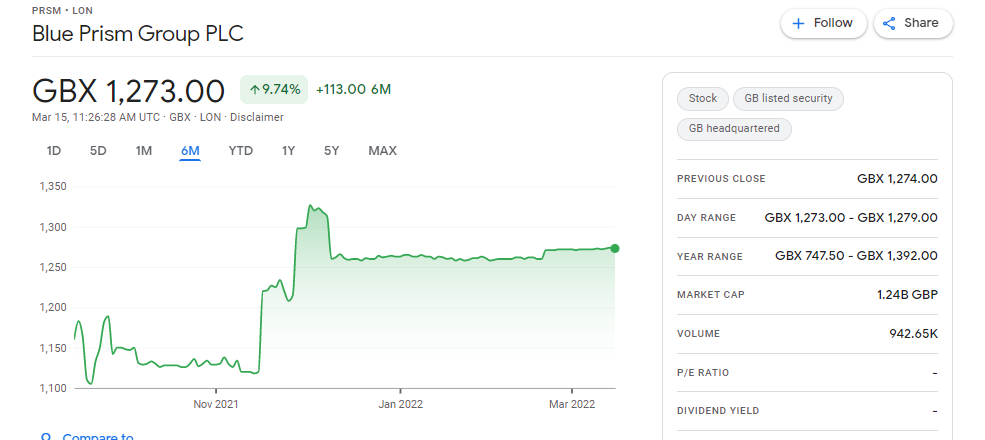The width and height of the screenshot is (985, 440).
Task: Click the Mar 2022 axis label
Action: click(572, 404)
